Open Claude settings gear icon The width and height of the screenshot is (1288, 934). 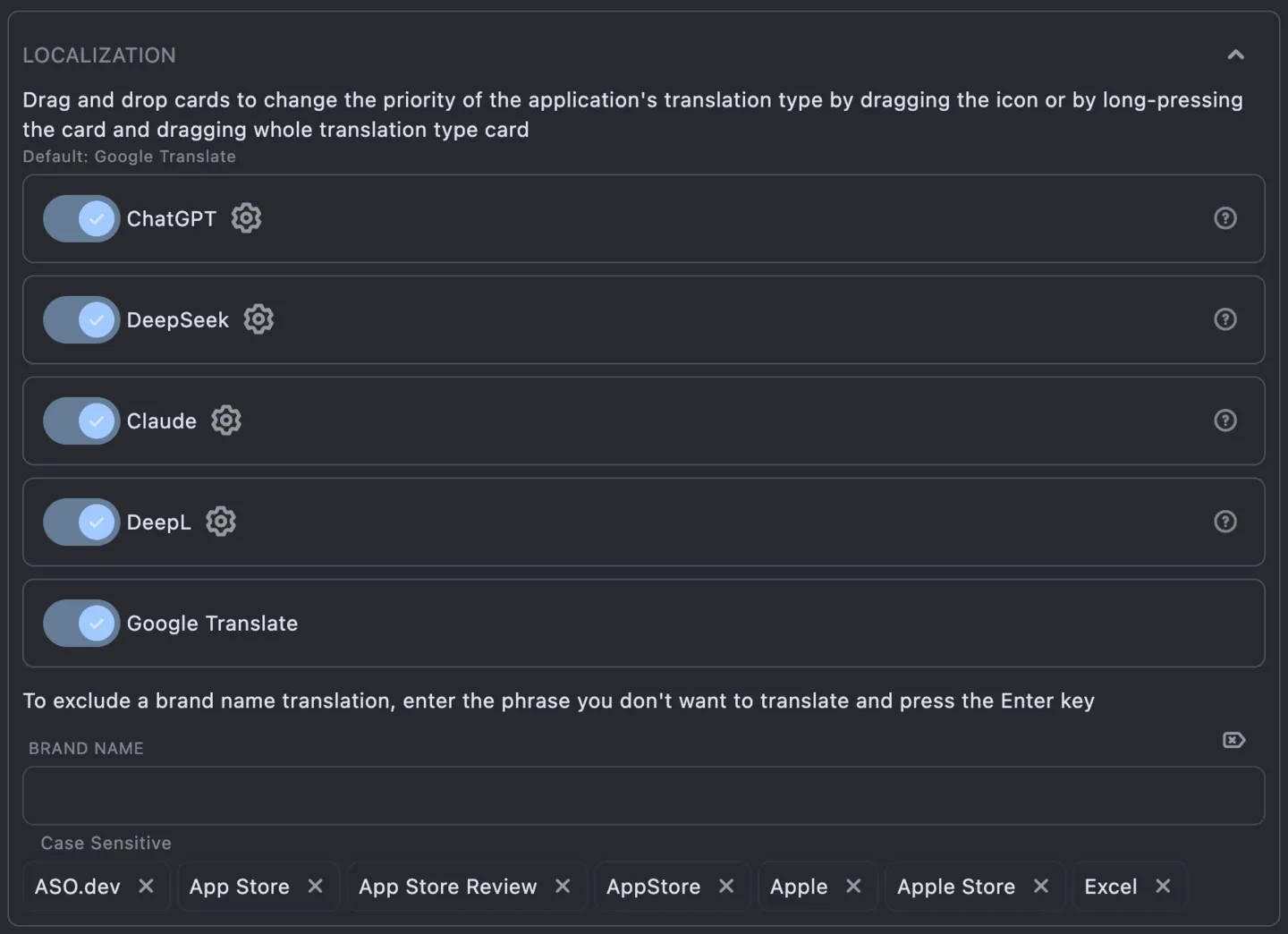coord(226,420)
